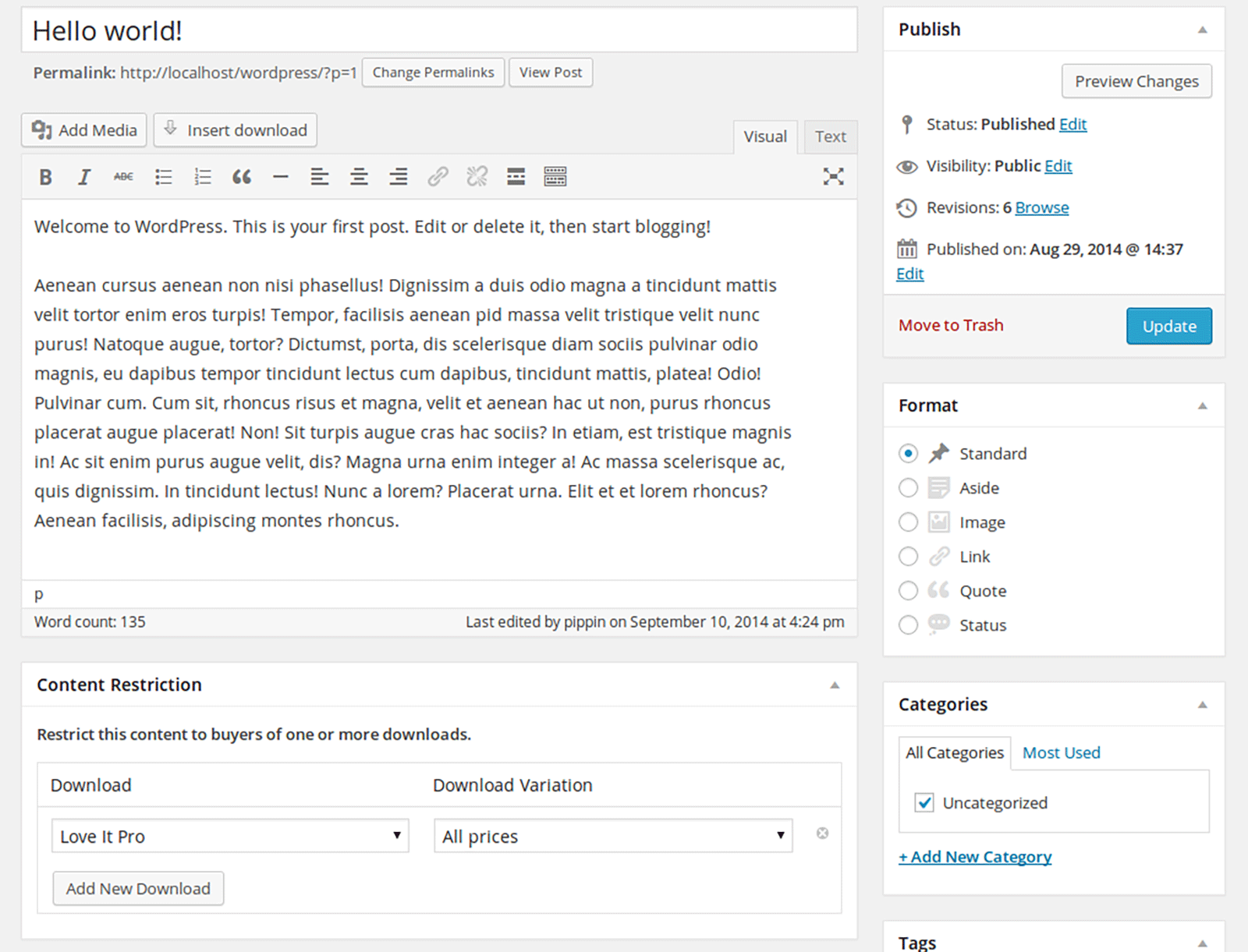Switch to the Visual editor tab

765,136
